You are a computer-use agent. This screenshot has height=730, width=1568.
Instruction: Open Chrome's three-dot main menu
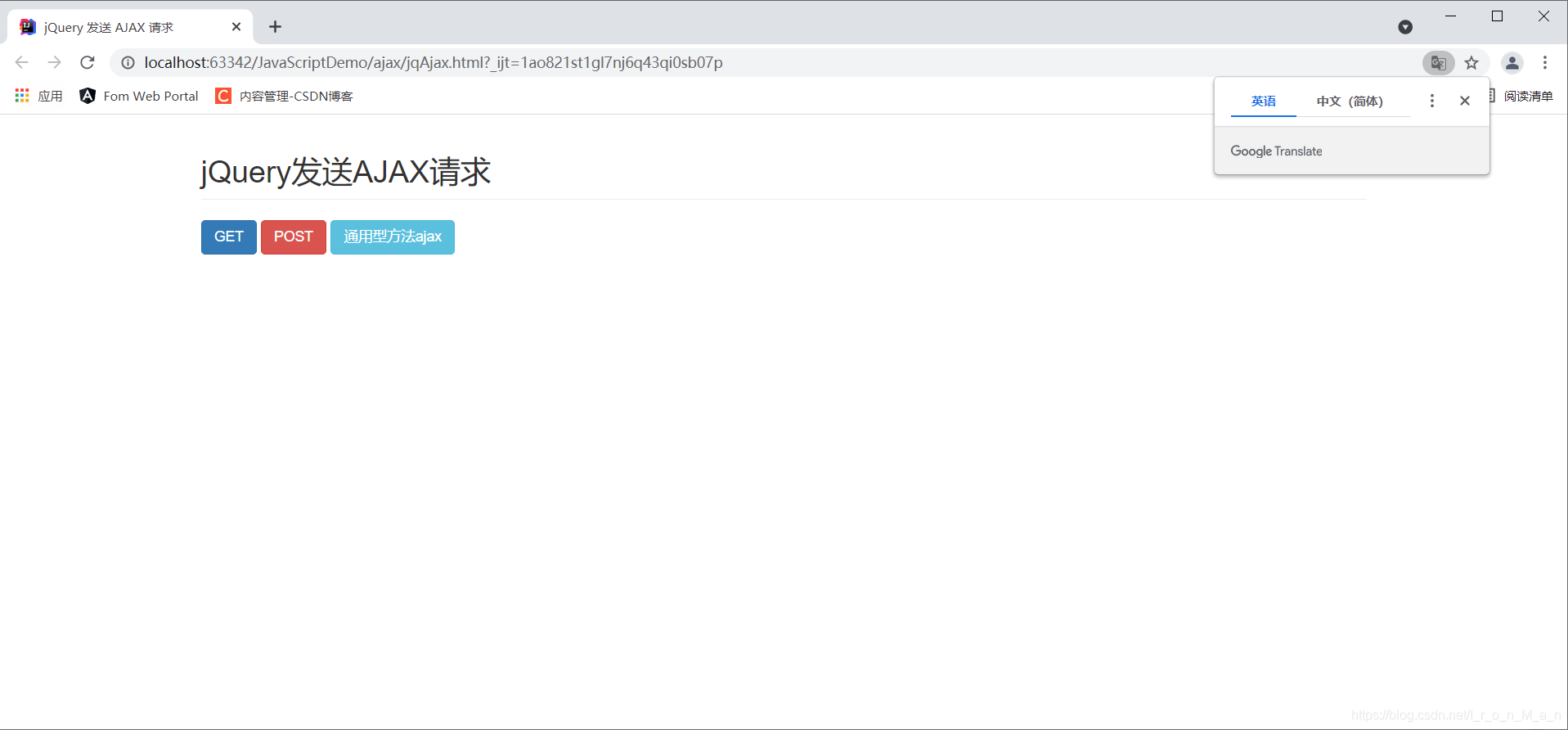(x=1545, y=62)
